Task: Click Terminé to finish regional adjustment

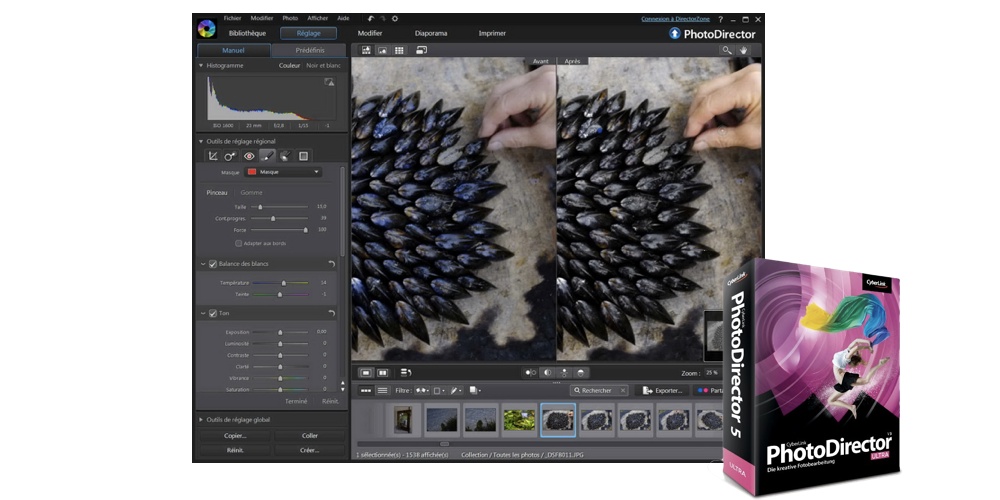Action: pyautogui.click(x=296, y=401)
